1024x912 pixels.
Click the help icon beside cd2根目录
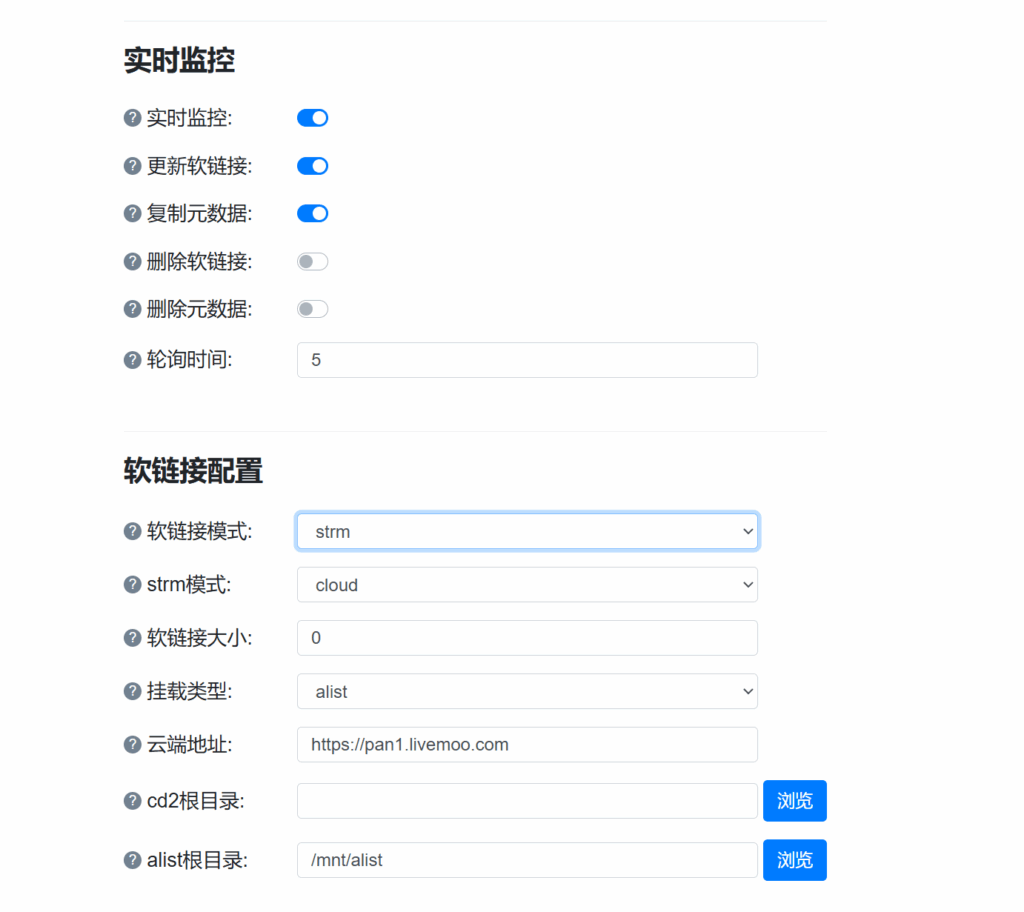point(132,800)
